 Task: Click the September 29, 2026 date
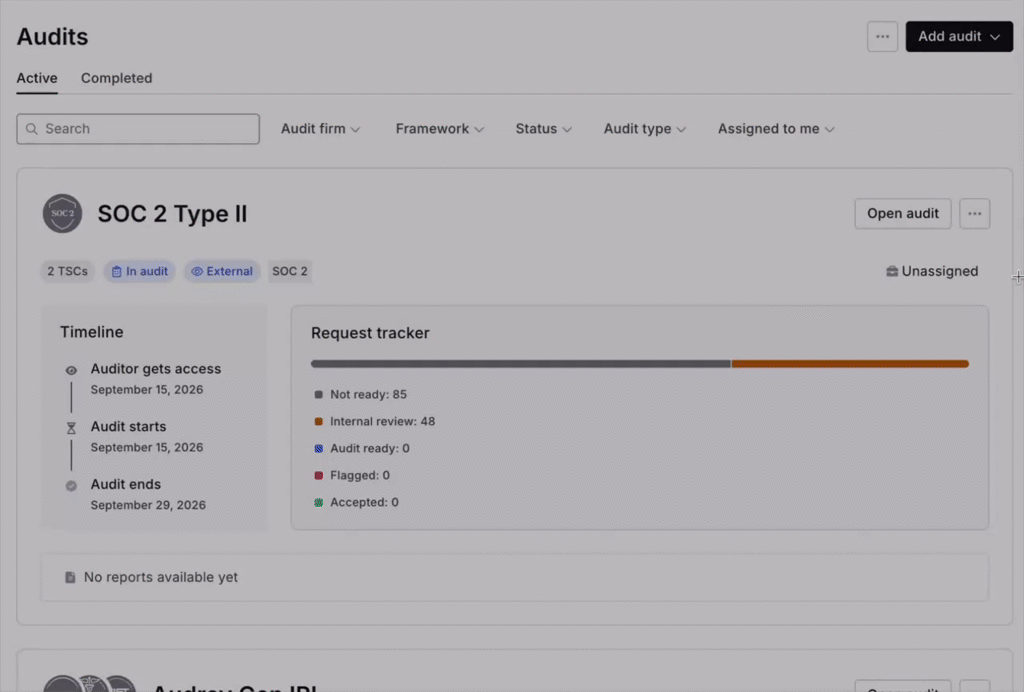(x=148, y=505)
